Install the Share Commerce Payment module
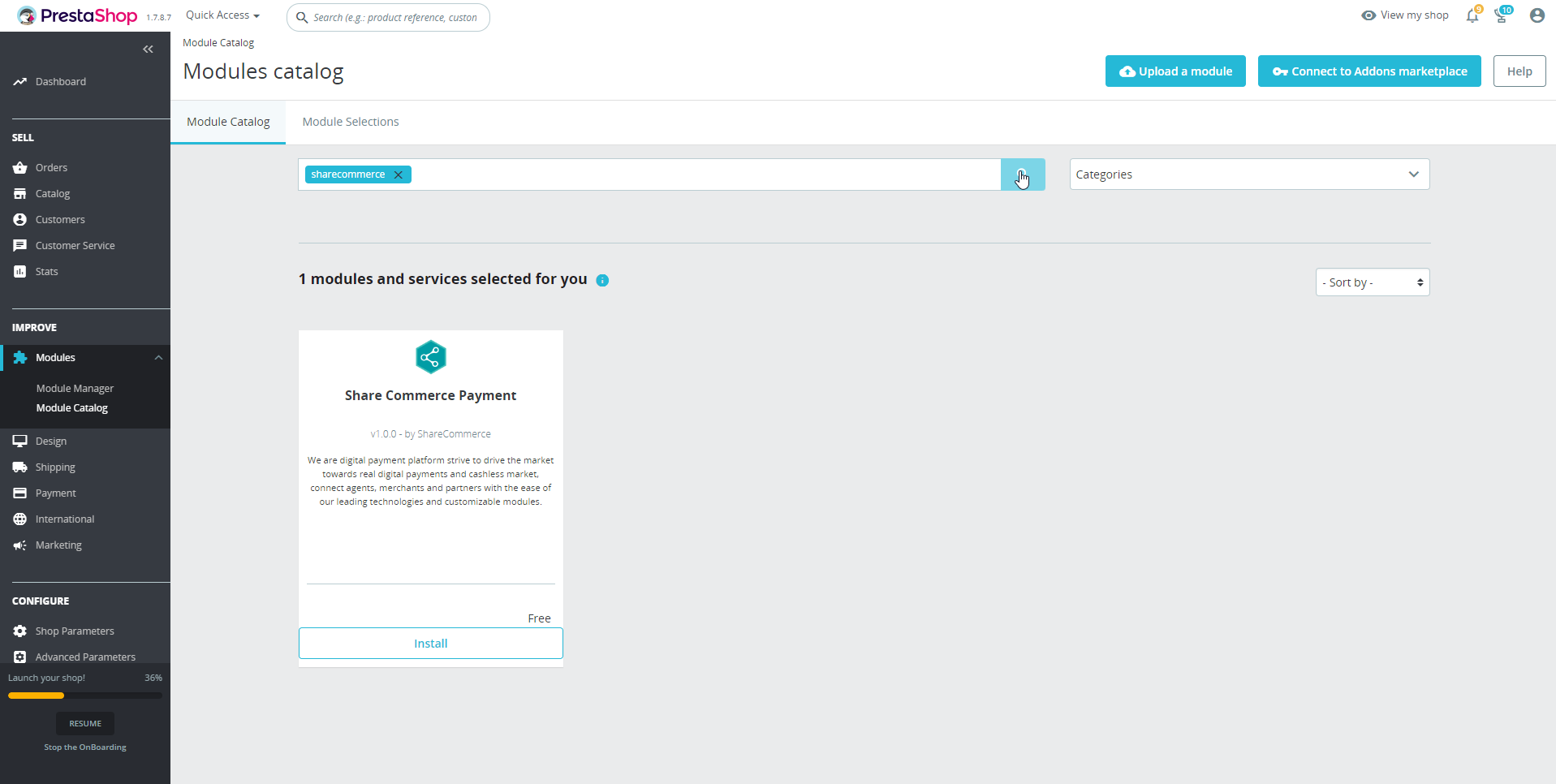Screen dimensions: 1556x784 click(x=430, y=643)
